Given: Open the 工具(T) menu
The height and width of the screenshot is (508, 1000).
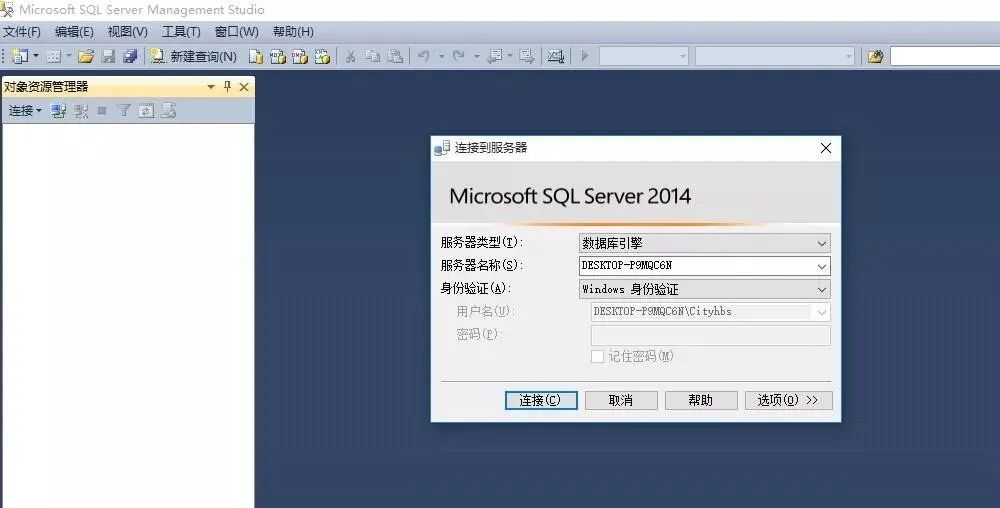Looking at the screenshot, I should pos(181,31).
